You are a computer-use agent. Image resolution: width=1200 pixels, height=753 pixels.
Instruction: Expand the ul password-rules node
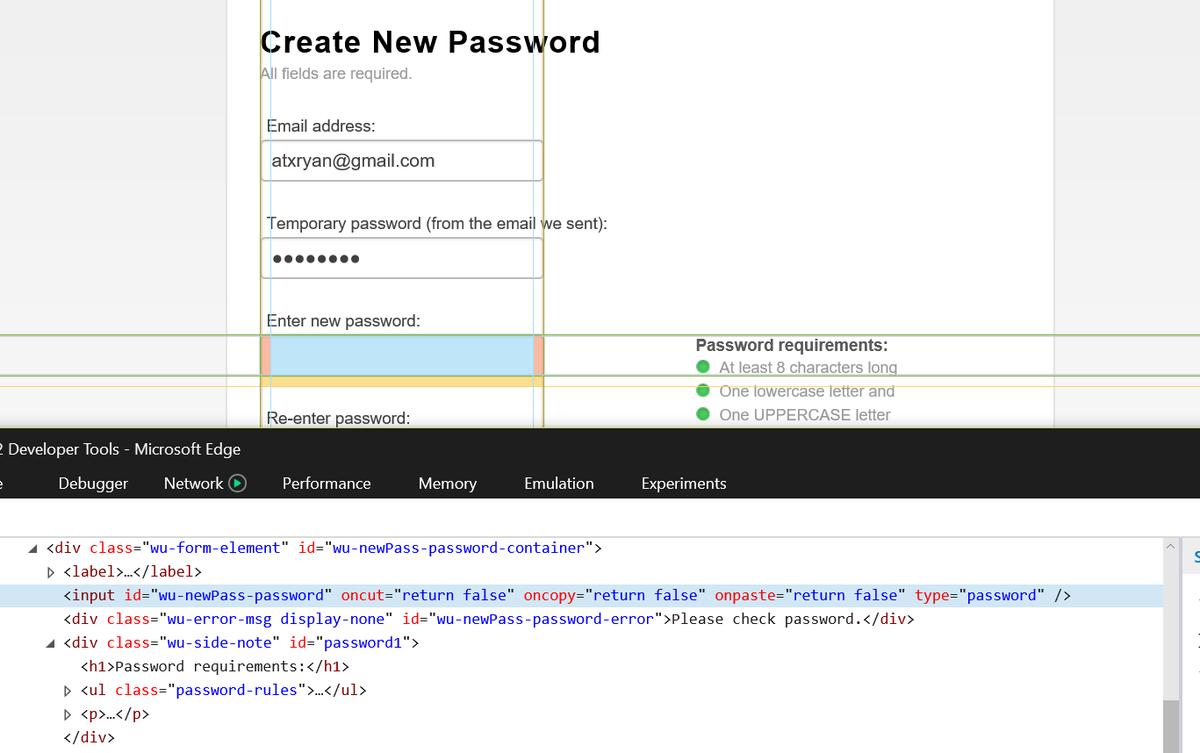(x=68, y=690)
